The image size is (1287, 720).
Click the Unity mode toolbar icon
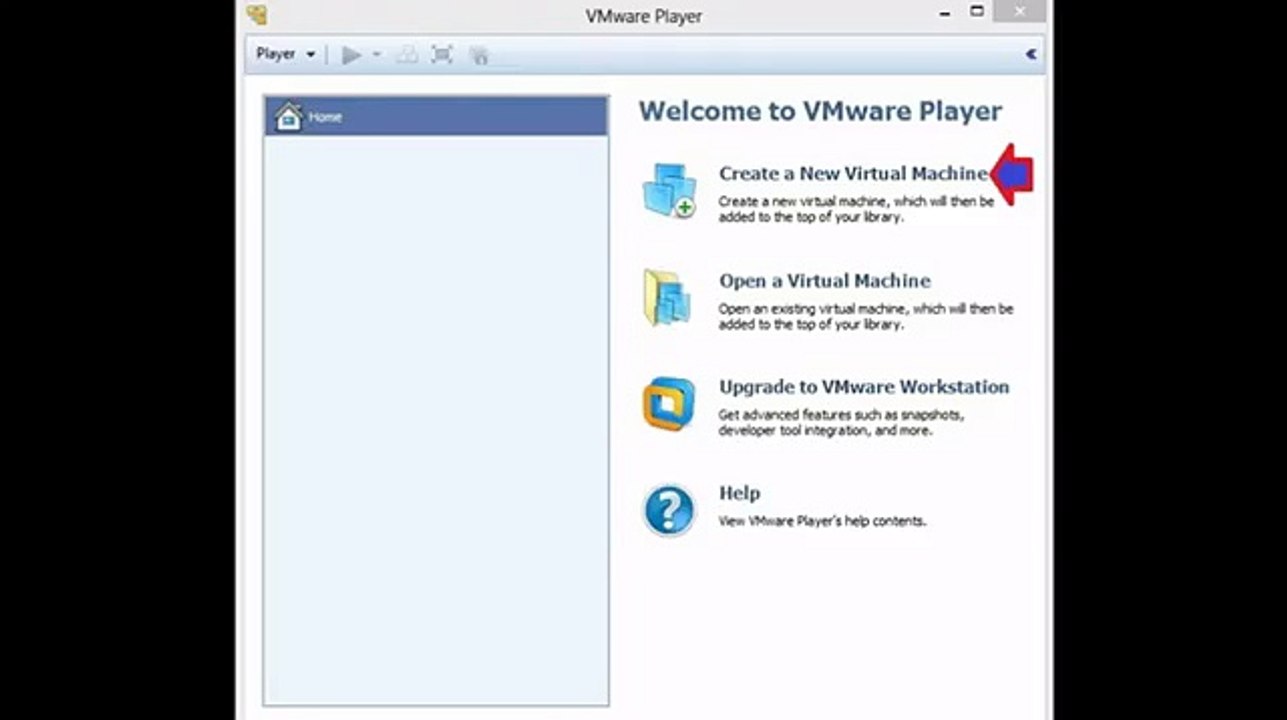coord(479,55)
